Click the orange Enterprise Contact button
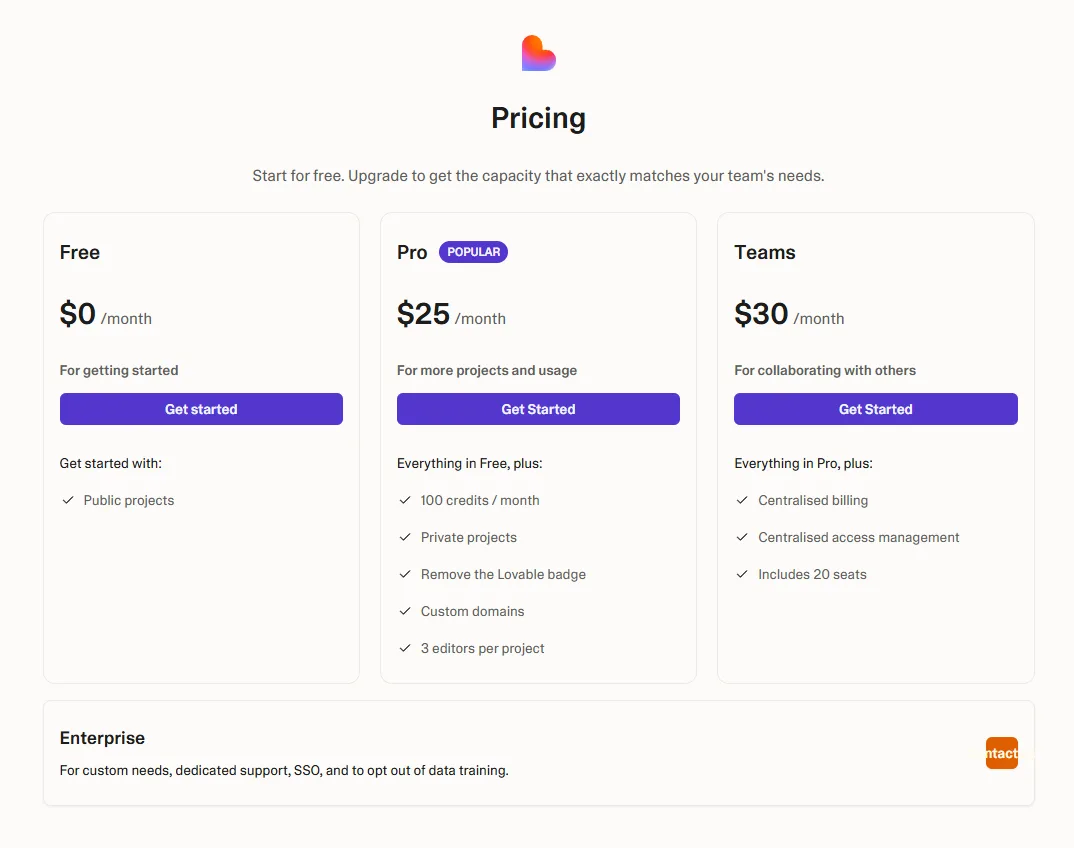The height and width of the screenshot is (848, 1074). click(1001, 753)
